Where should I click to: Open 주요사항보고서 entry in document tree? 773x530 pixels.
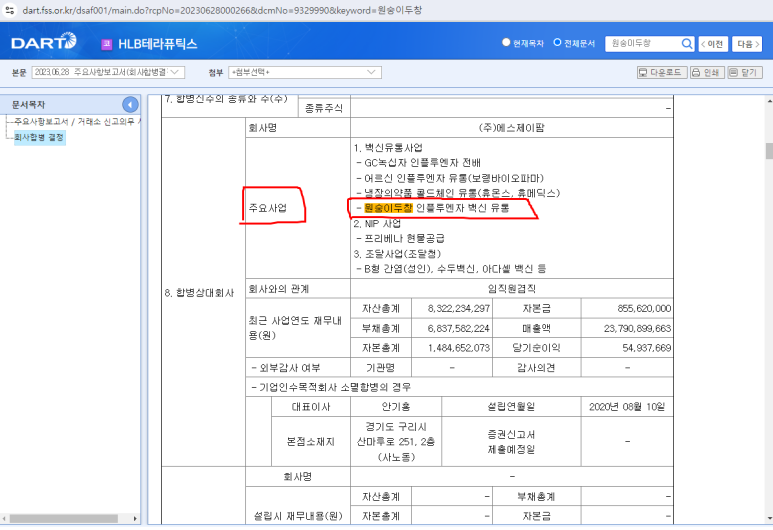75,122
